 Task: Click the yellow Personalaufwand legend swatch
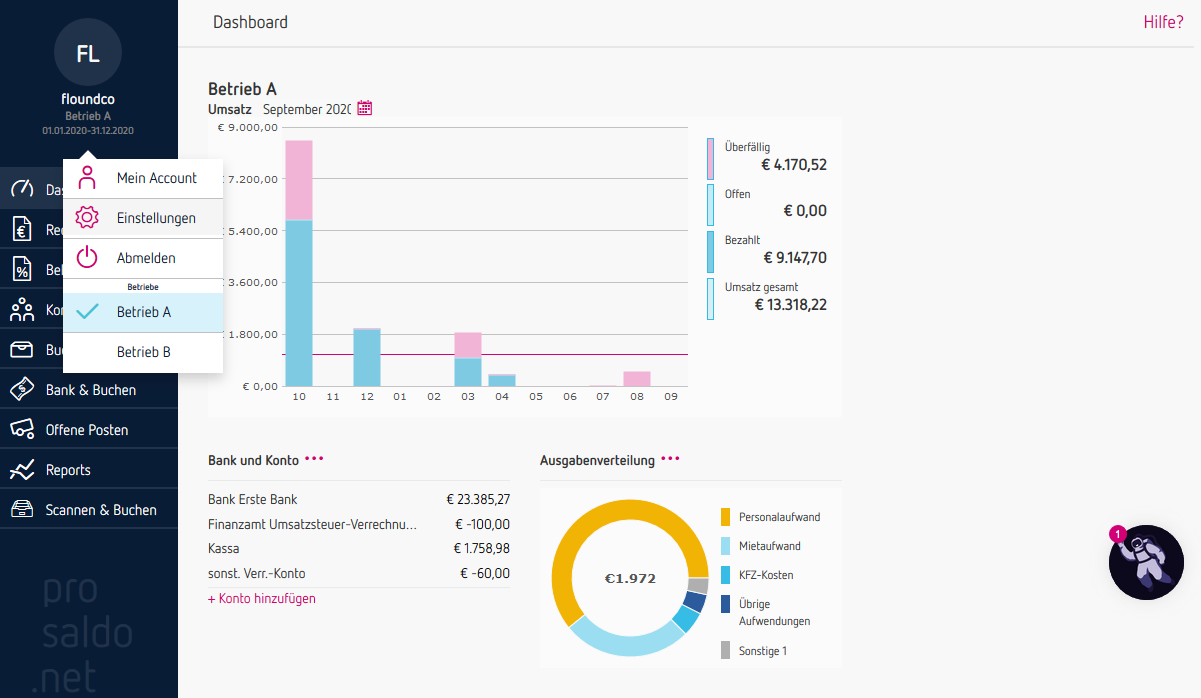(x=725, y=517)
